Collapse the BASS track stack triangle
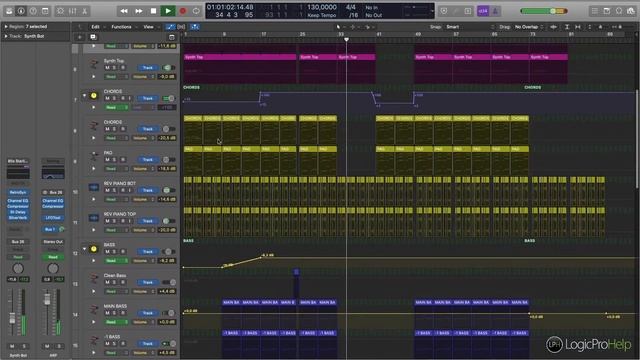640x360 pixels. 84,249
